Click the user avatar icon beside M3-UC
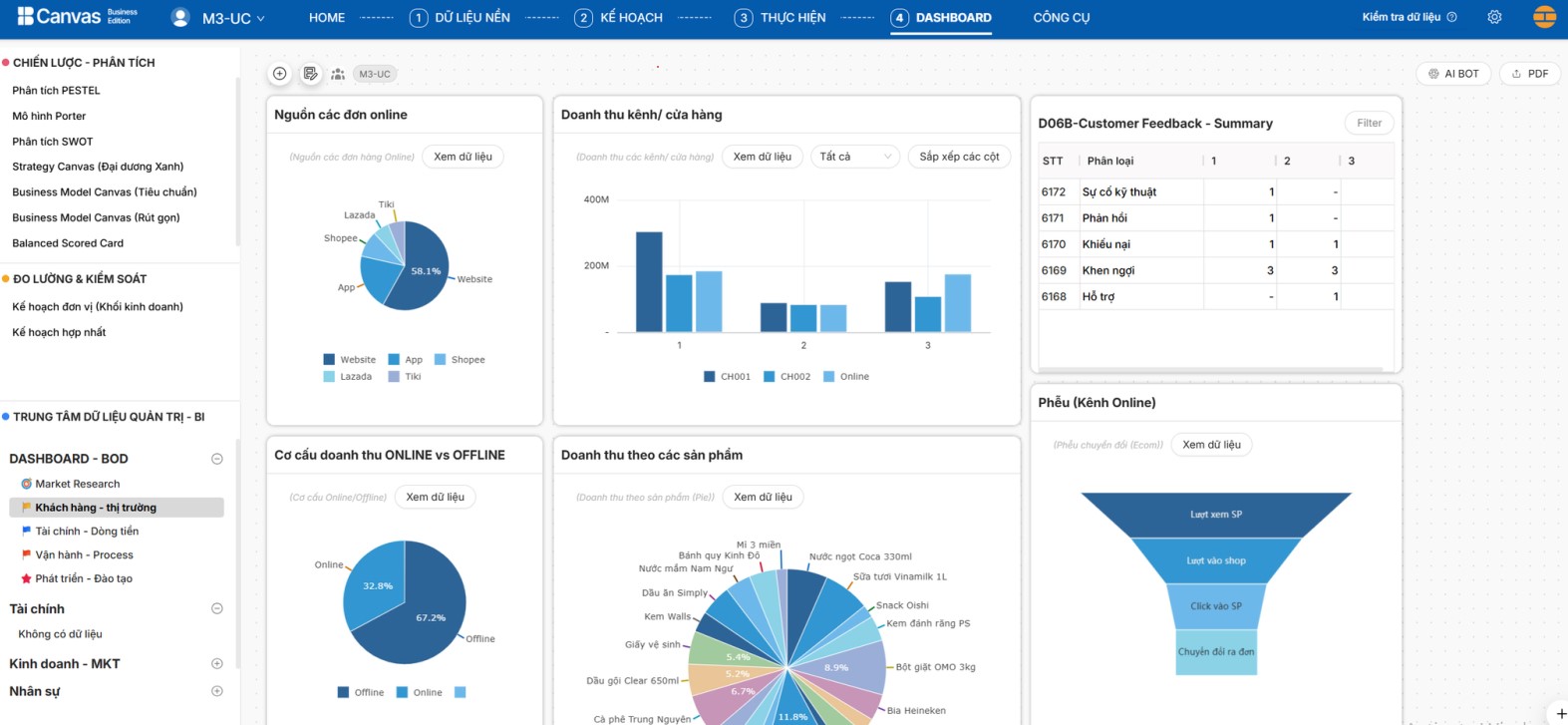 click(x=180, y=18)
